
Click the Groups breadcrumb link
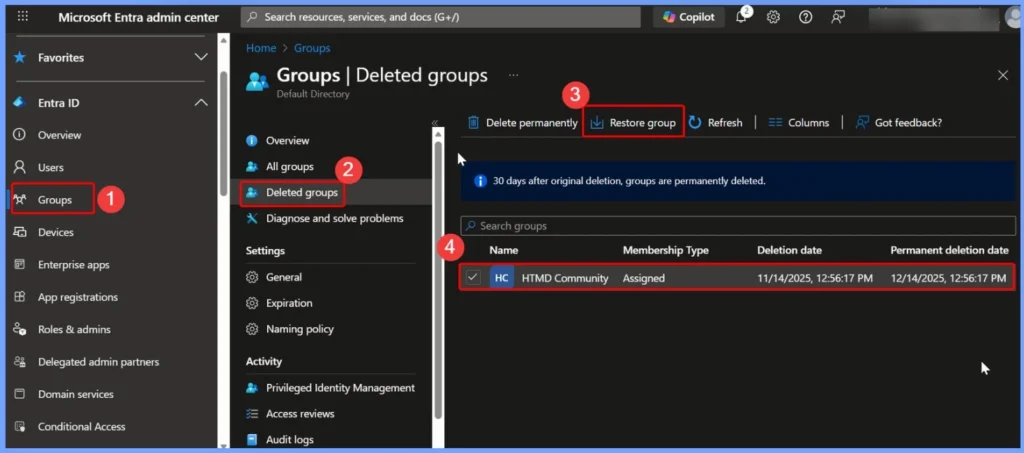pos(312,48)
